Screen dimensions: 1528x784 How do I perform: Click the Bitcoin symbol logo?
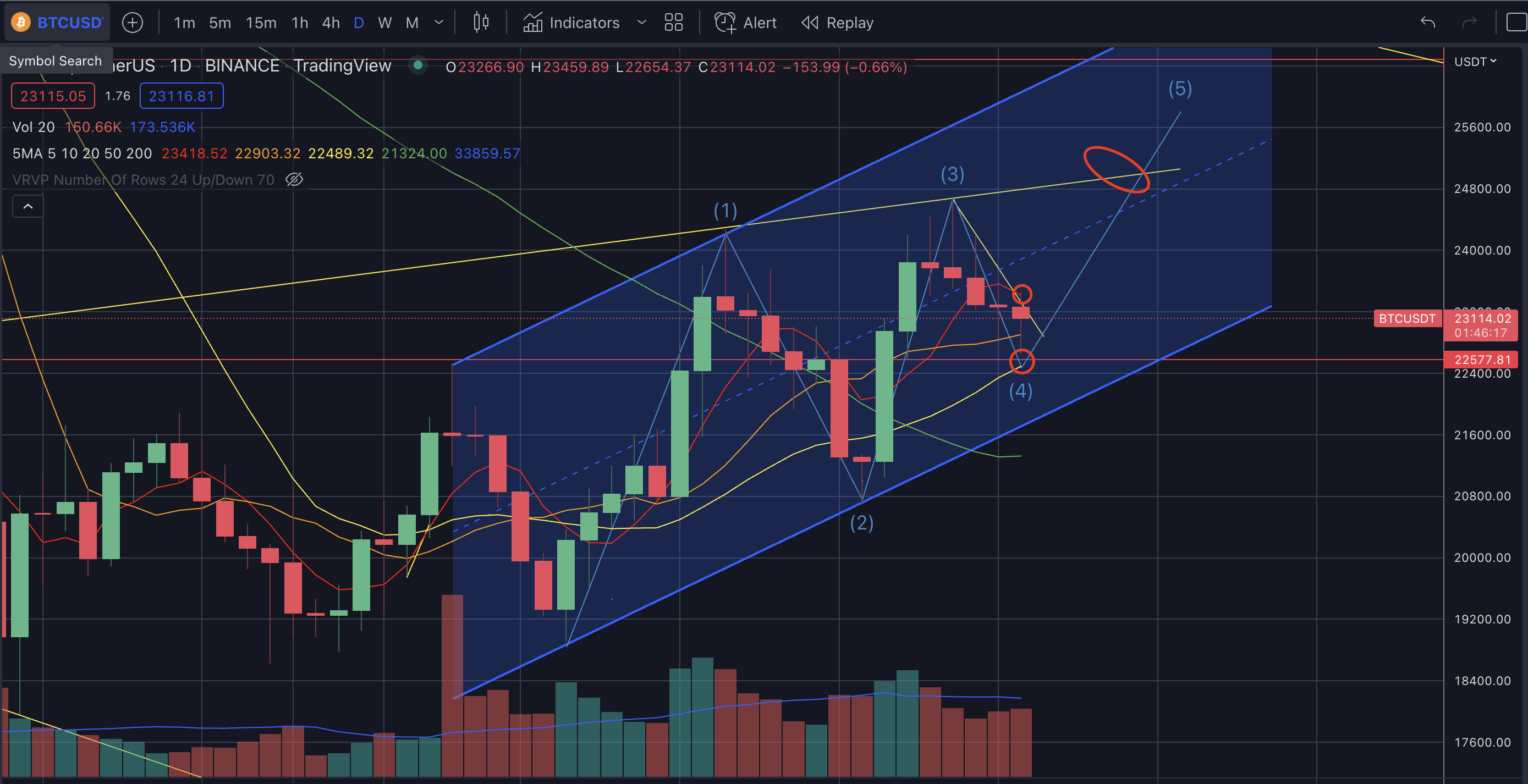[21, 23]
